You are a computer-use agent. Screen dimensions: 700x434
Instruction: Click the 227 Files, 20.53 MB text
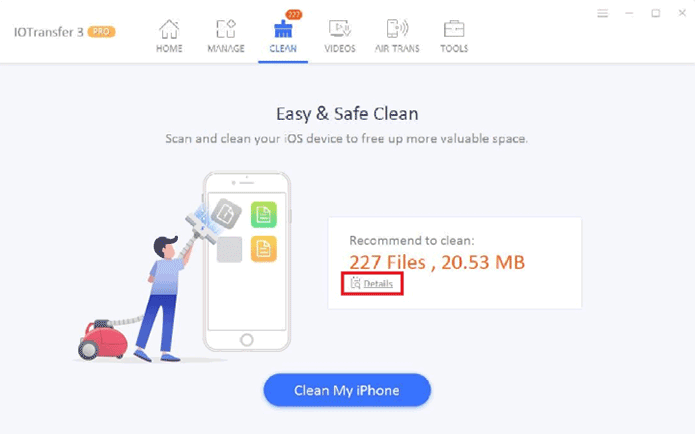pyautogui.click(x=437, y=262)
